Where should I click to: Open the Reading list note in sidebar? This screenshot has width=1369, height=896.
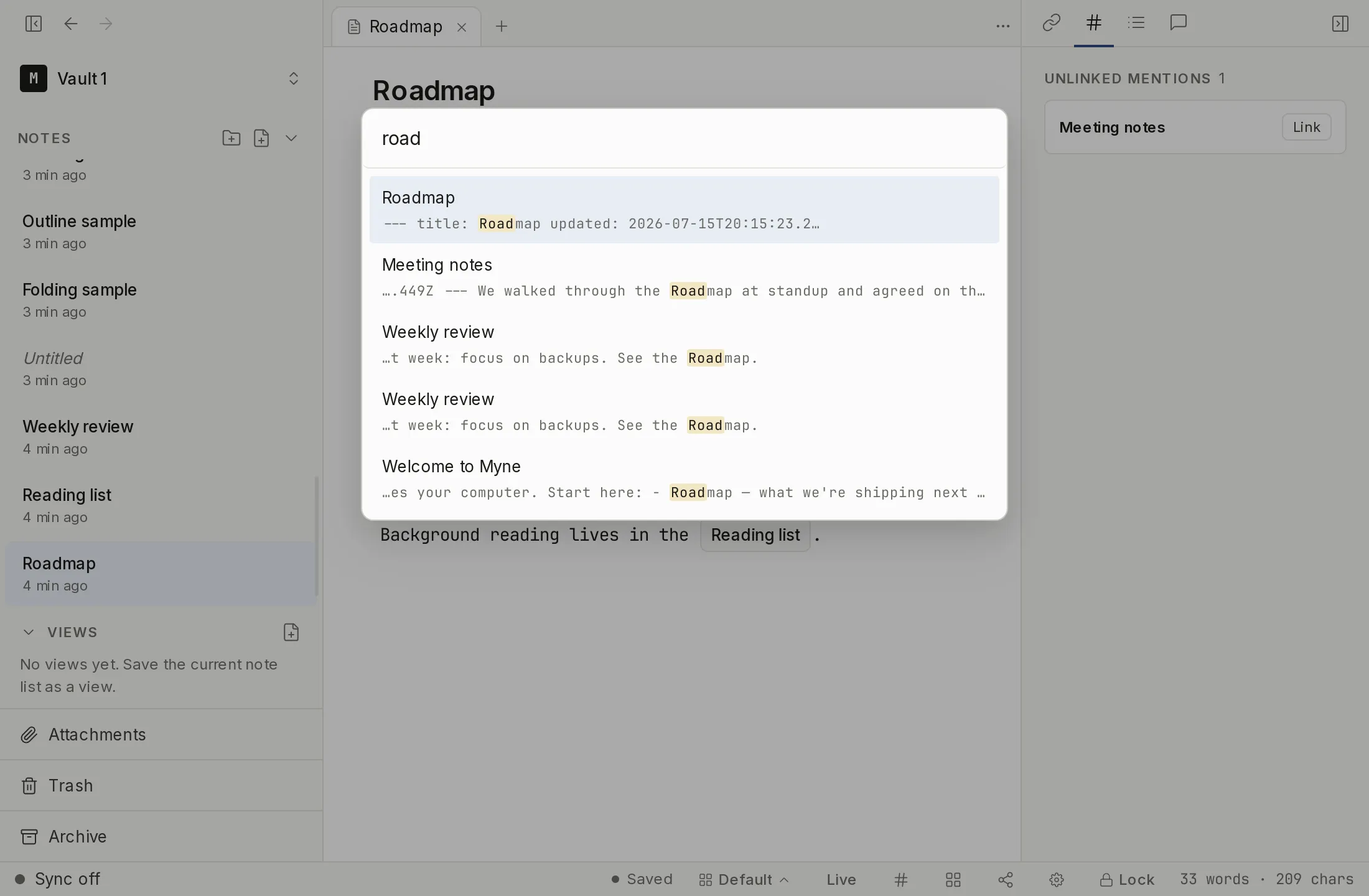pyautogui.click(x=161, y=505)
